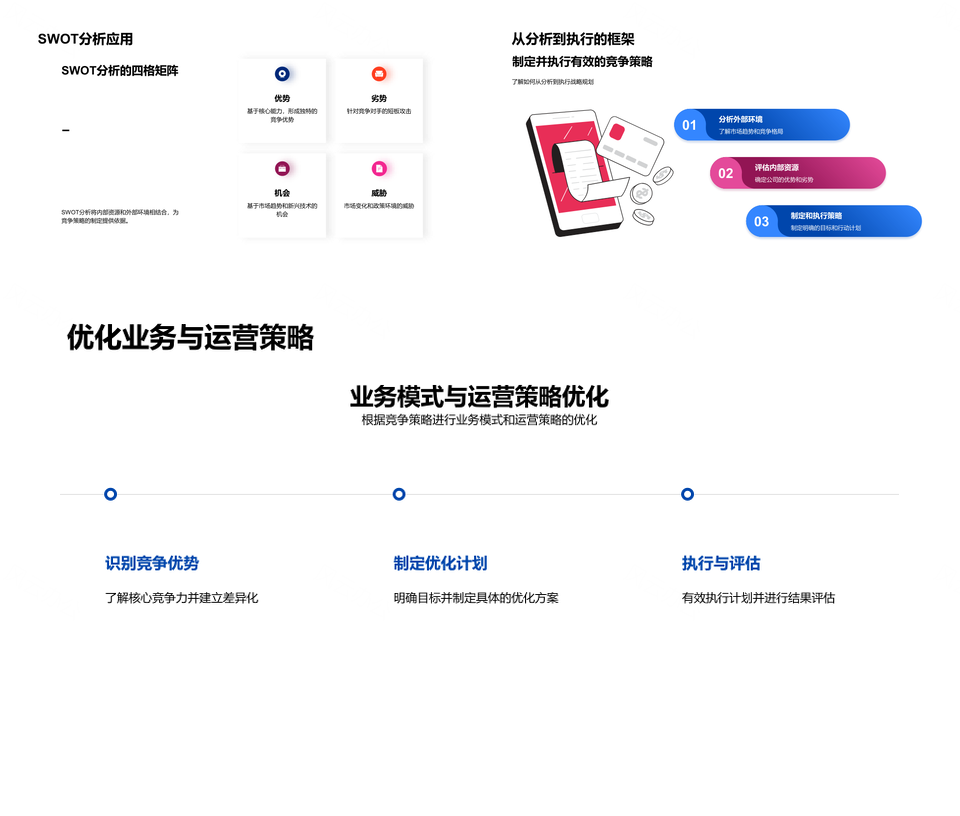Image resolution: width=960 pixels, height=816 pixels.
Task: Click text 针对竞争对手的短板攻击
Action: pyautogui.click(x=379, y=111)
